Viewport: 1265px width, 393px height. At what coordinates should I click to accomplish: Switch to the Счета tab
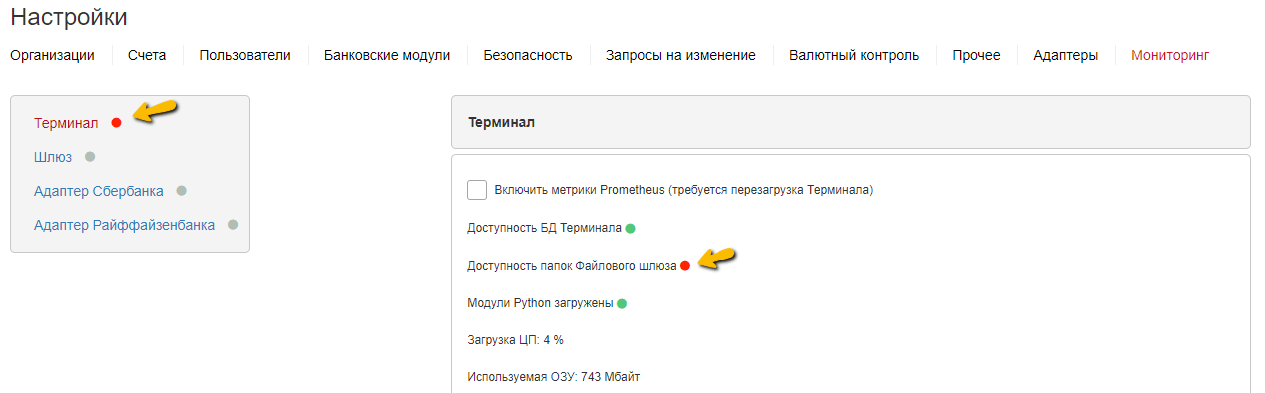tap(147, 55)
